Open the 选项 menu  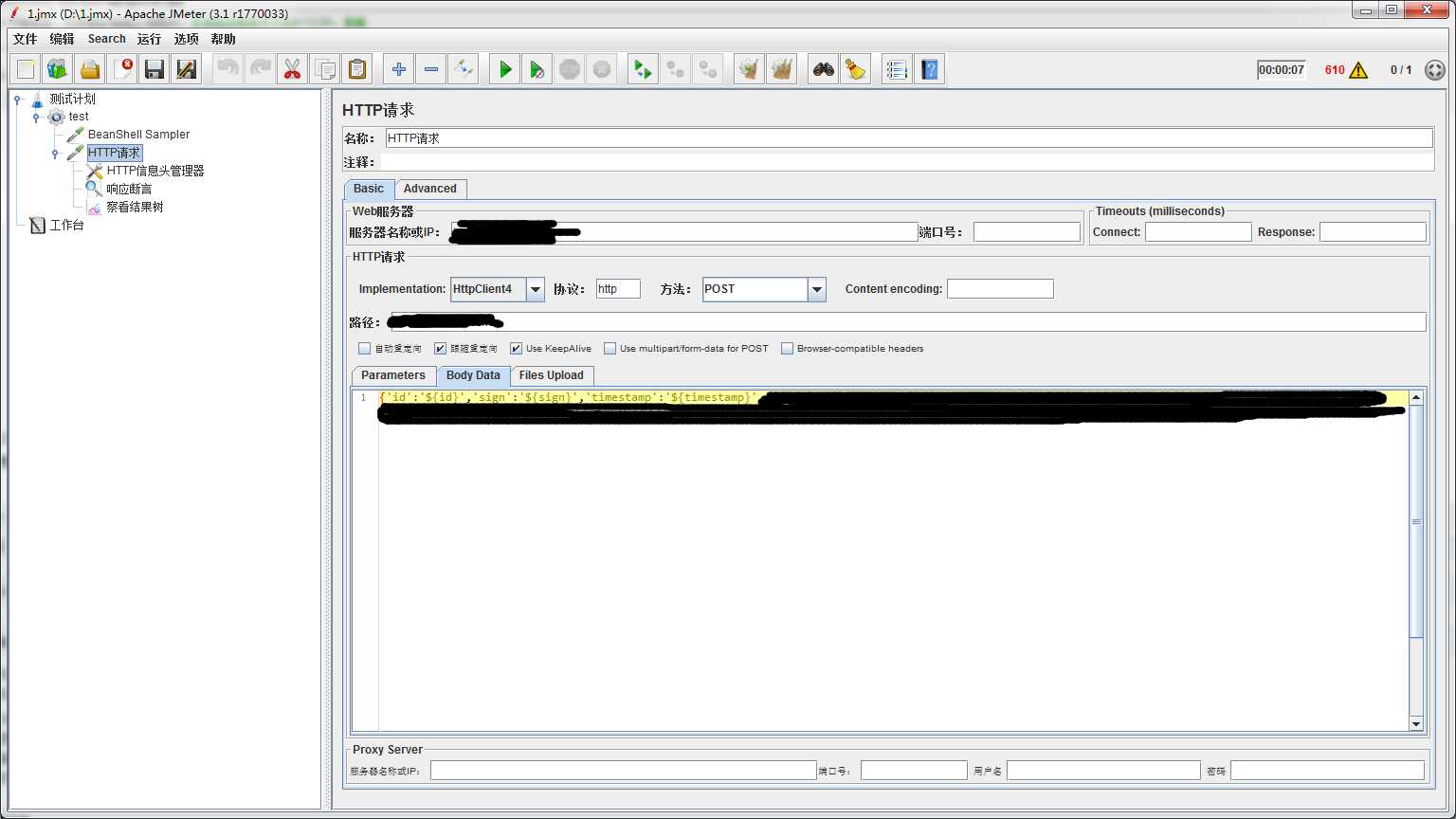click(x=186, y=39)
